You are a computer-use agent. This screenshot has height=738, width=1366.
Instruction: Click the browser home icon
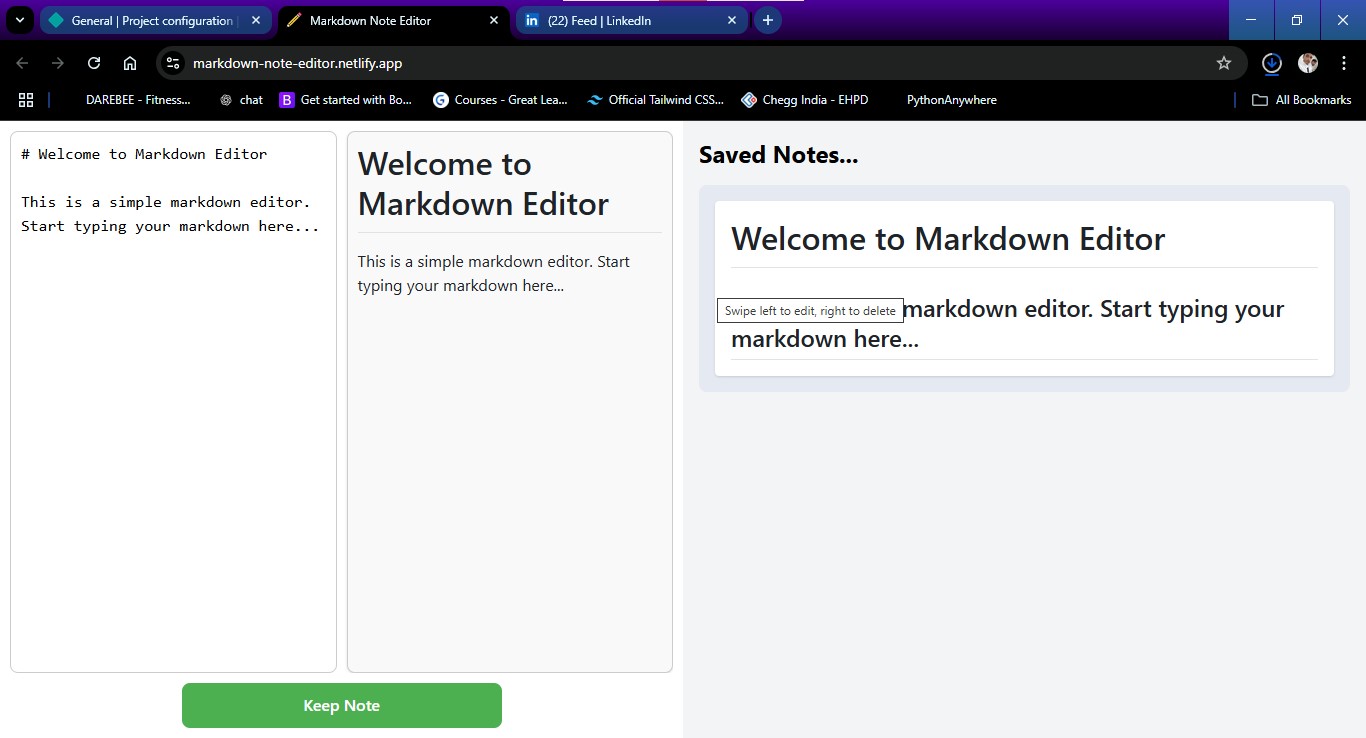[x=129, y=62]
